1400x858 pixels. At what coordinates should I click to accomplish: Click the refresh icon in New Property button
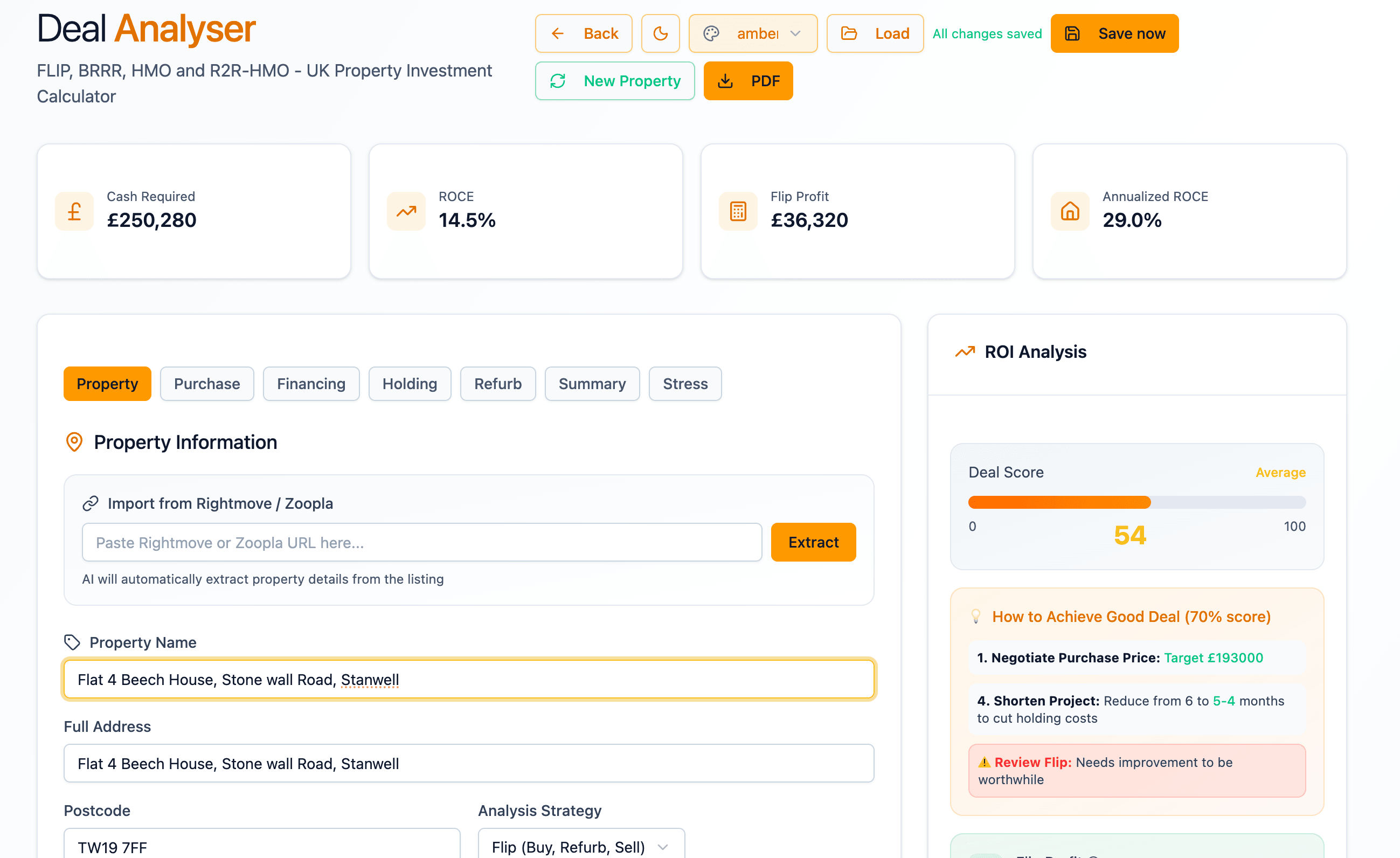click(x=558, y=81)
